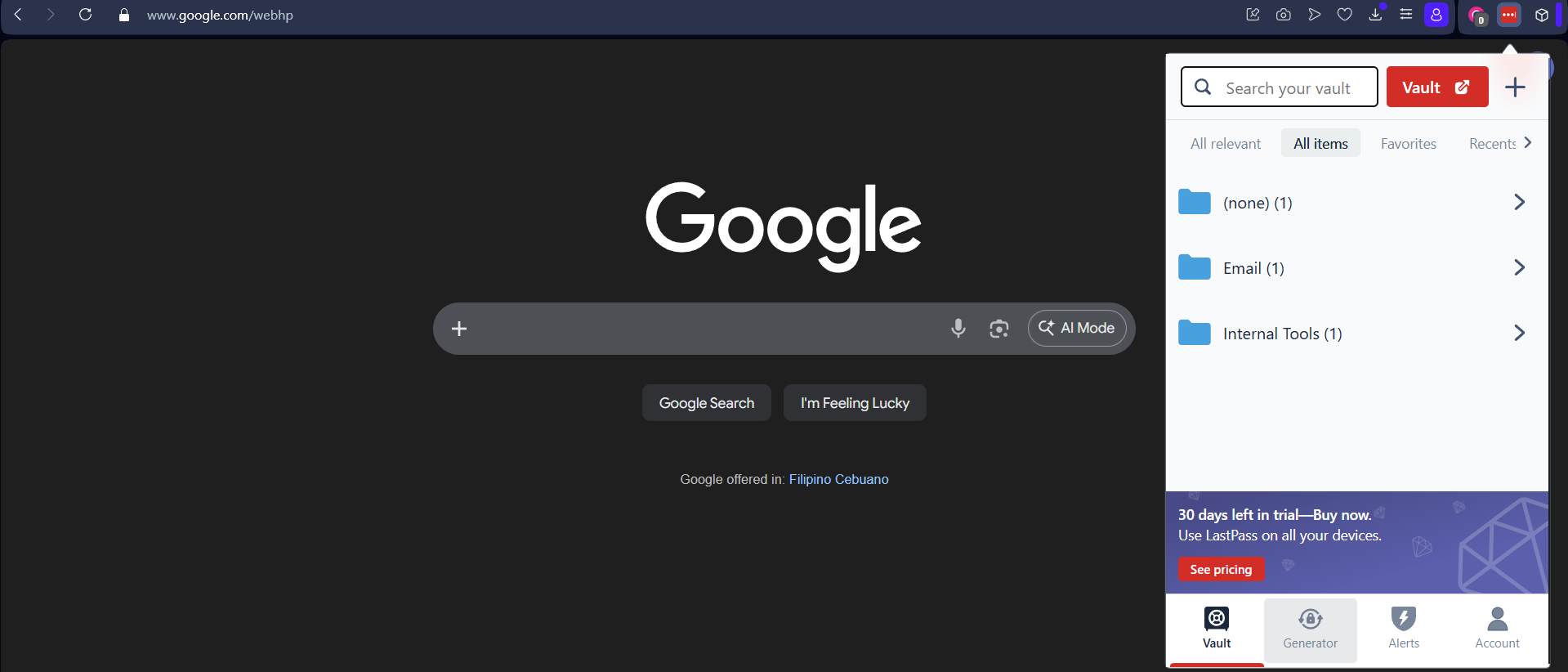The image size is (1568, 672).
Task: Click the (none) folder icon
Action: click(1195, 202)
